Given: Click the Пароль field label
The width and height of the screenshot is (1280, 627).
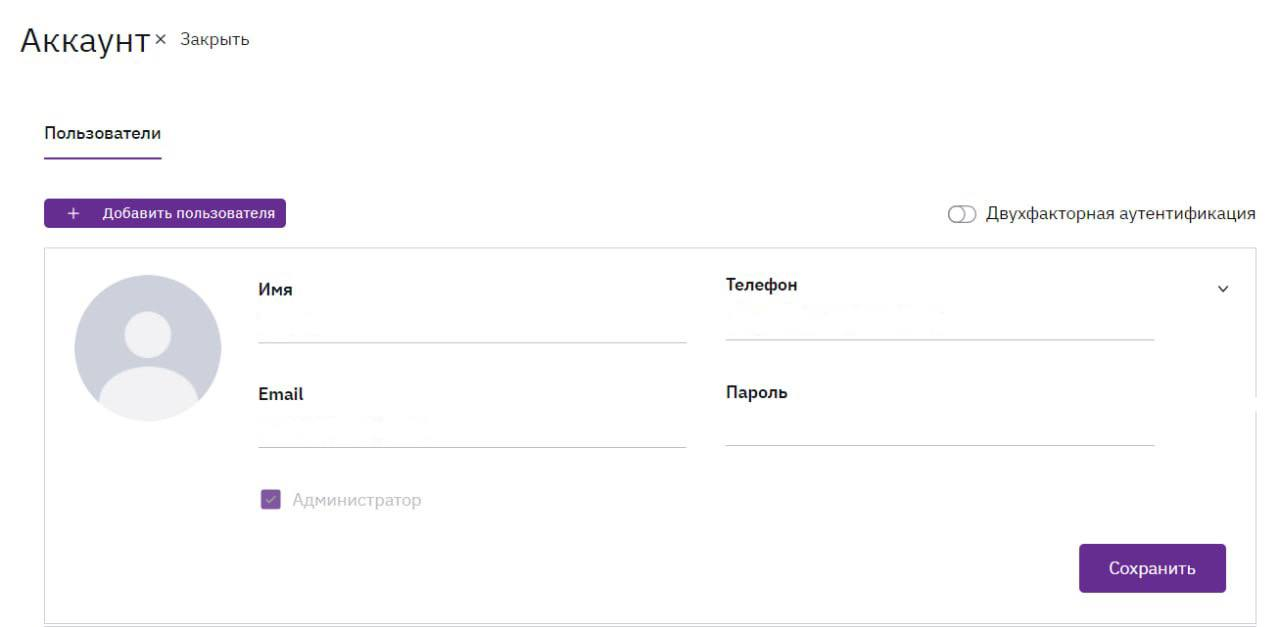Looking at the screenshot, I should tap(756, 393).
